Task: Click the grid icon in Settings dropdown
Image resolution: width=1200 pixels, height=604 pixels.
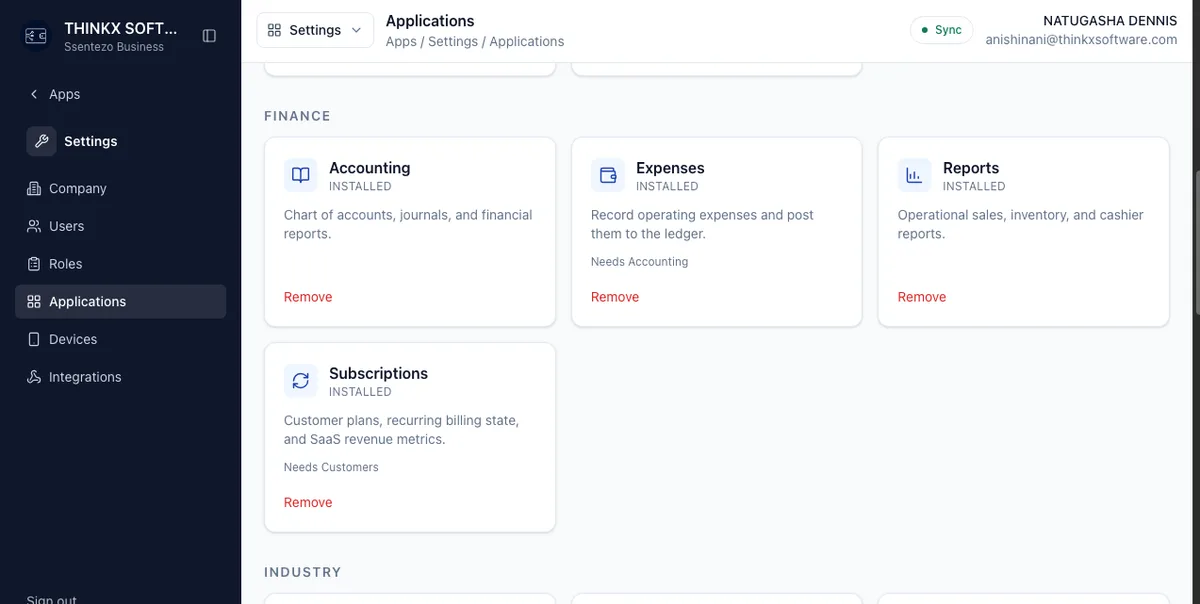Action: [x=275, y=30]
